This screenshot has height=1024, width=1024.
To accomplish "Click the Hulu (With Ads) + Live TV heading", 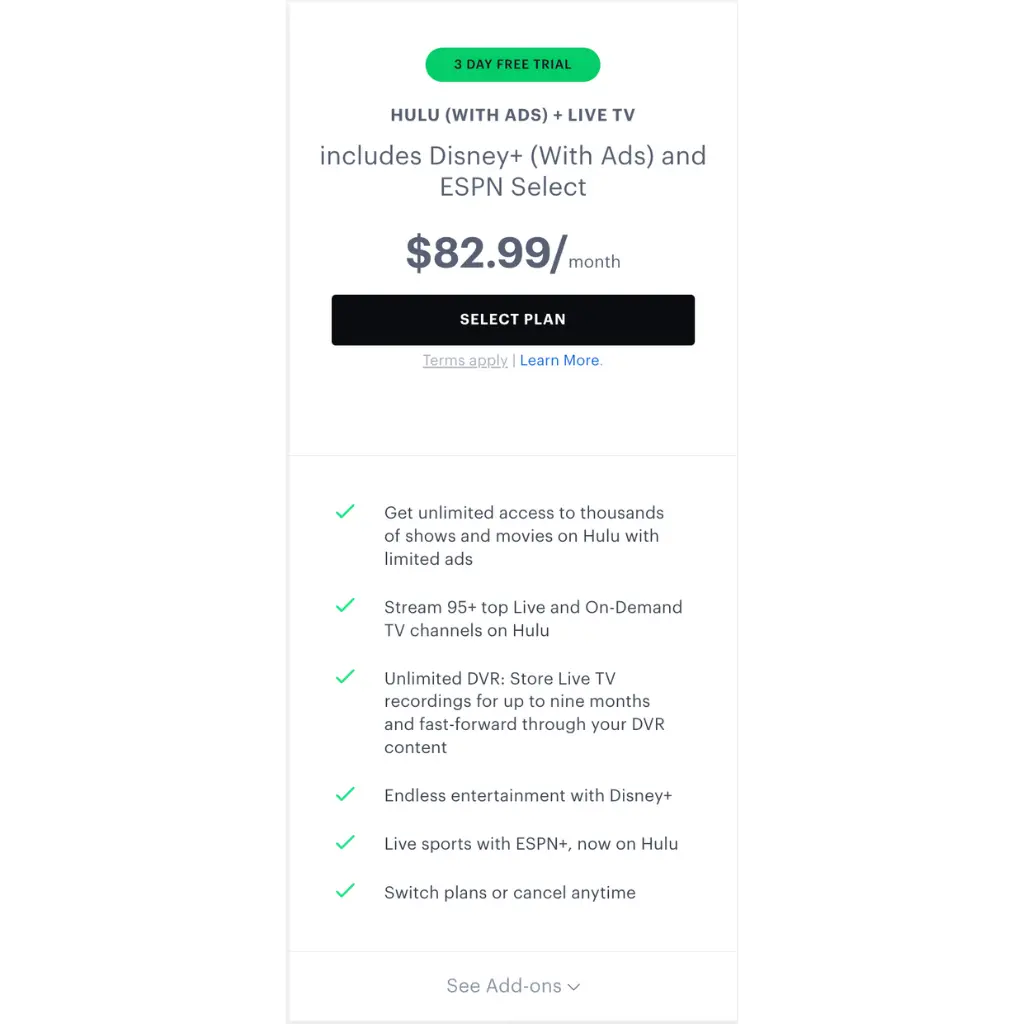I will click(512, 115).
